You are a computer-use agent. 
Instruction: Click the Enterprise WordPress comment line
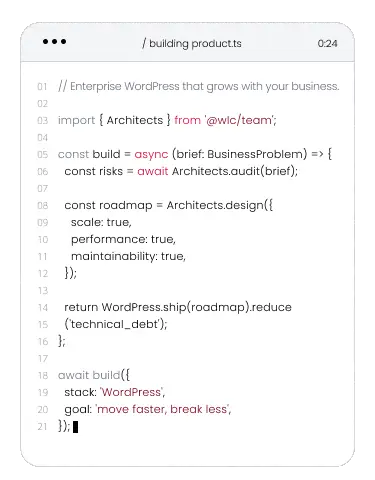199,86
